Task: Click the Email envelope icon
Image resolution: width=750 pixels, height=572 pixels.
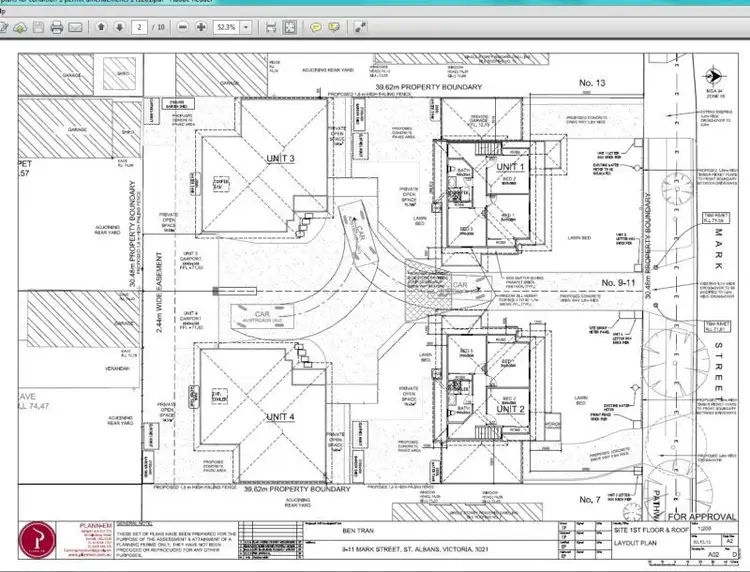Action: [76, 27]
